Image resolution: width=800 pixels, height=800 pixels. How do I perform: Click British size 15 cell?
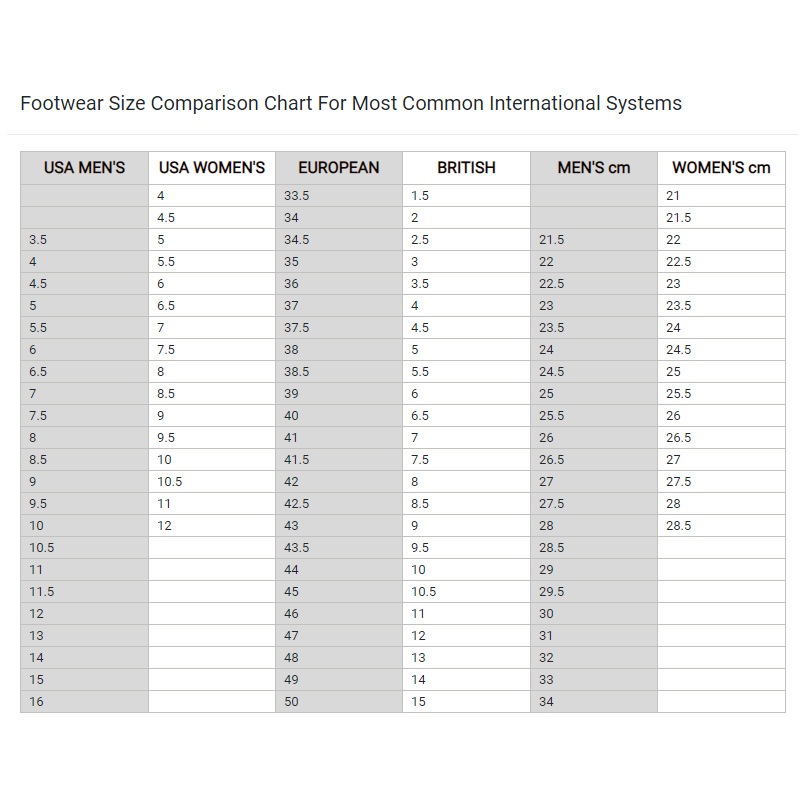[x=466, y=702]
